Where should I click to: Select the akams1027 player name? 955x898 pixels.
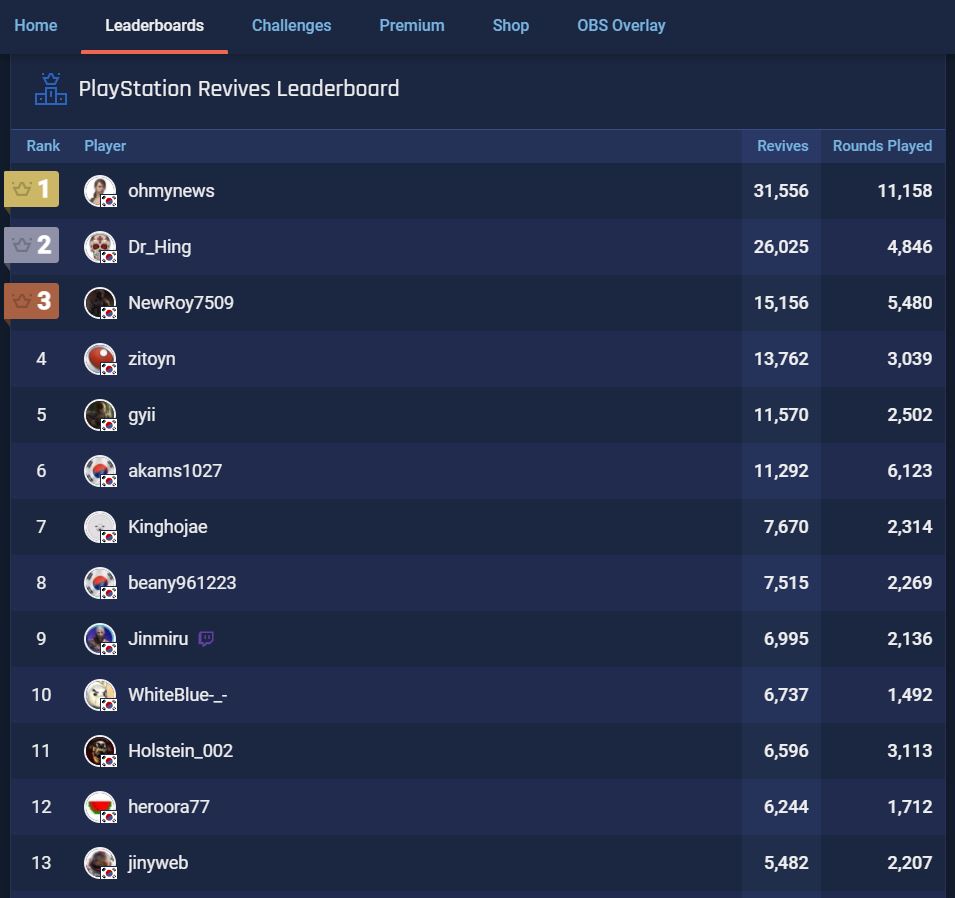pyautogui.click(x=175, y=471)
